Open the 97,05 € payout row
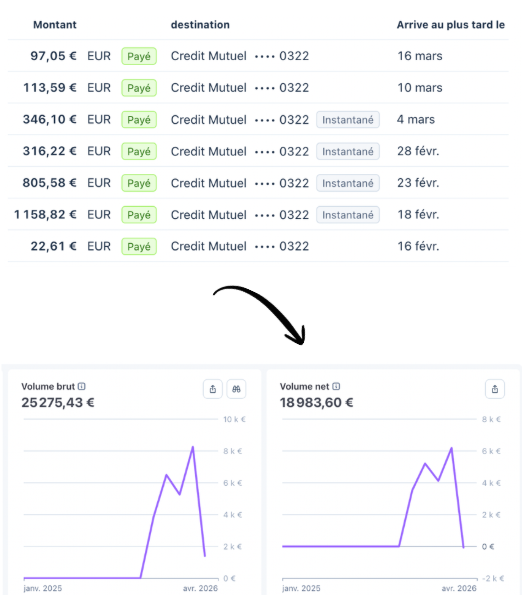The width and height of the screenshot is (522, 595). pyautogui.click(x=258, y=56)
